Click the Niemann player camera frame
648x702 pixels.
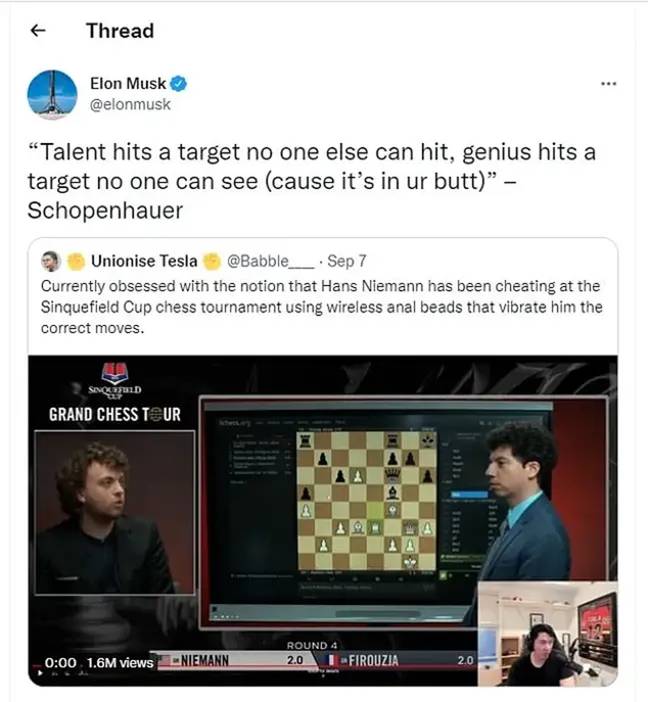115,513
